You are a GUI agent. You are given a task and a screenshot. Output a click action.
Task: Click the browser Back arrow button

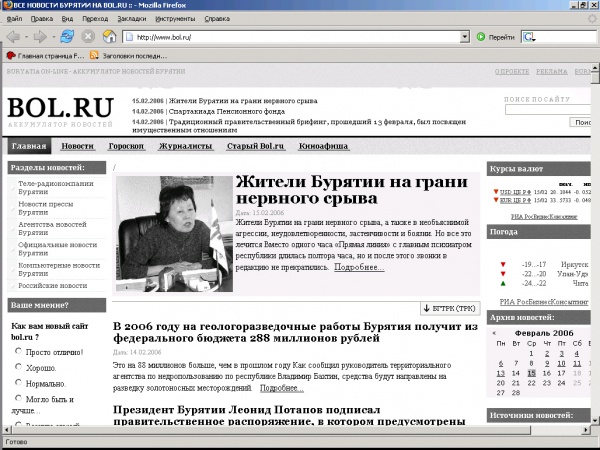(12, 36)
